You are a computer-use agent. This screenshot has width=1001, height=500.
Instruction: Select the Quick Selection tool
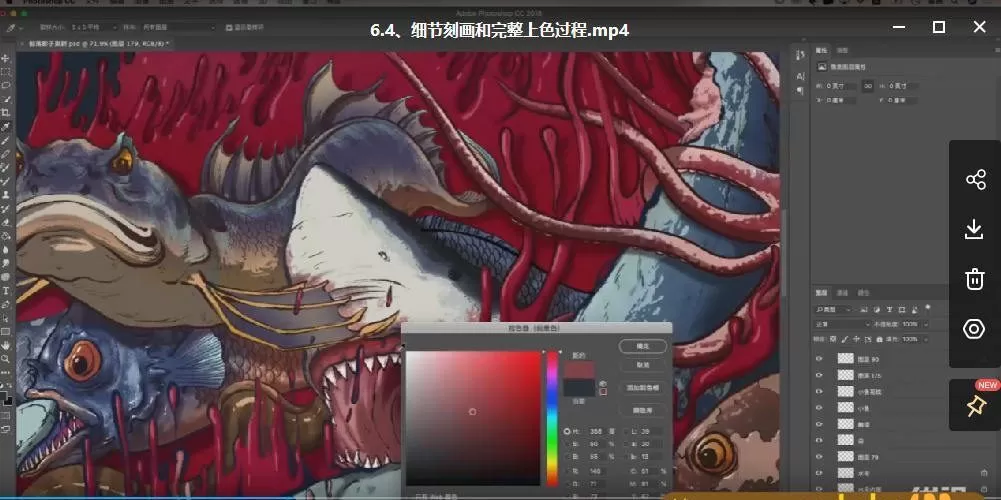6,99
